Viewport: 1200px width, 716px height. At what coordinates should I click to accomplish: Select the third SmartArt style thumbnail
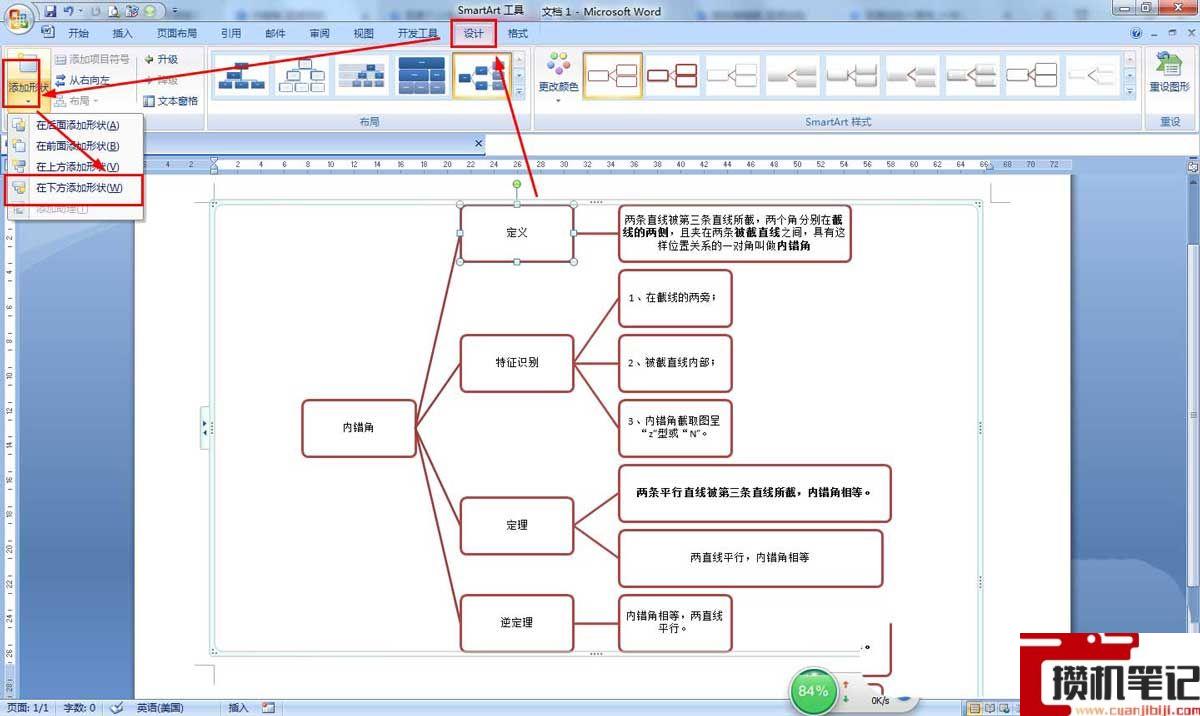click(732, 75)
